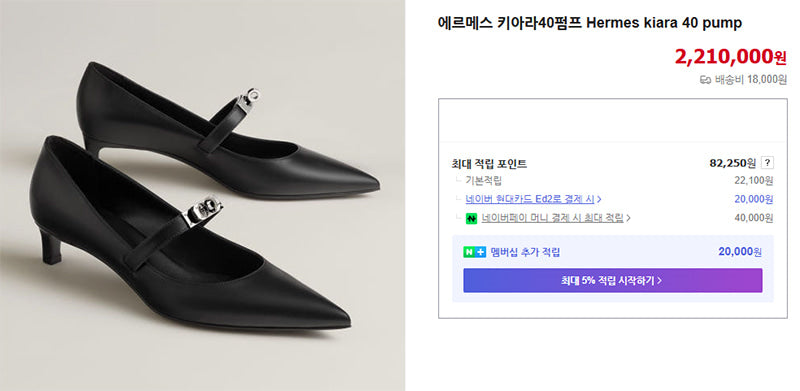Click the green Naver Pay N icon
Image resolution: width=800 pixels, height=391 pixels.
click(471, 218)
